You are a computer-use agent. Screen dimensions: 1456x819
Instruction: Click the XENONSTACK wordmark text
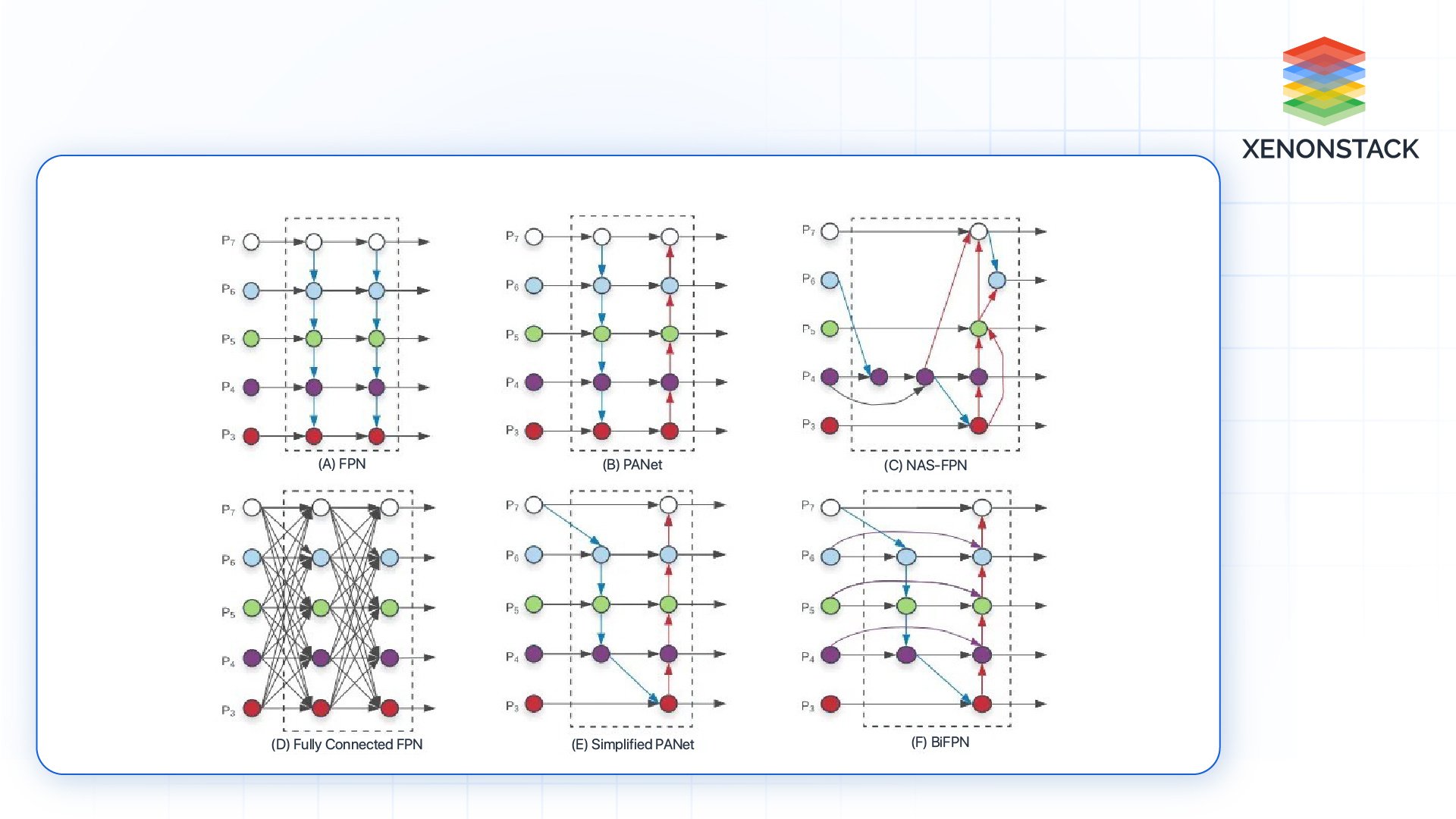click(1330, 149)
